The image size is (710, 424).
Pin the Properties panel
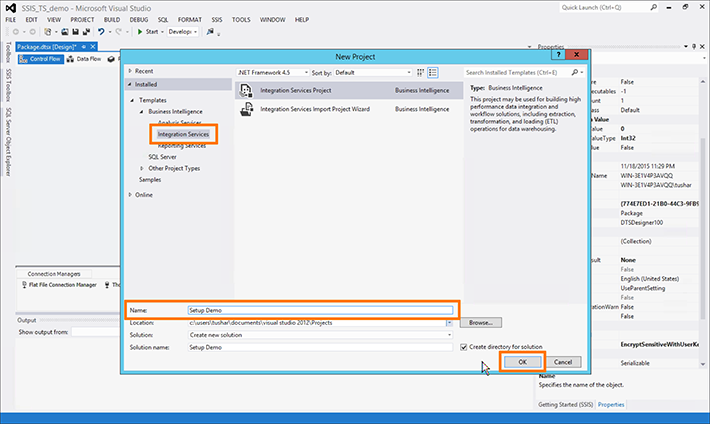(694, 46)
